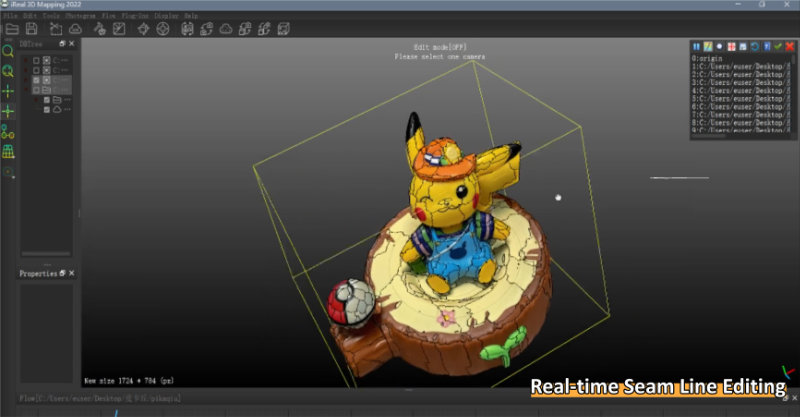Image resolution: width=800 pixels, height=417 pixels.
Task: Click the 'Edit mode[OFF]' text in viewport
Action: coord(440,47)
